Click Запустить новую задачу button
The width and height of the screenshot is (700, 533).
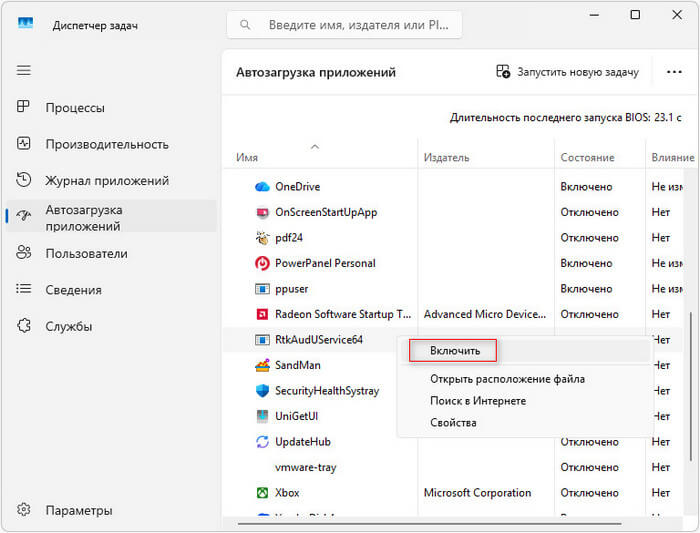(x=567, y=72)
